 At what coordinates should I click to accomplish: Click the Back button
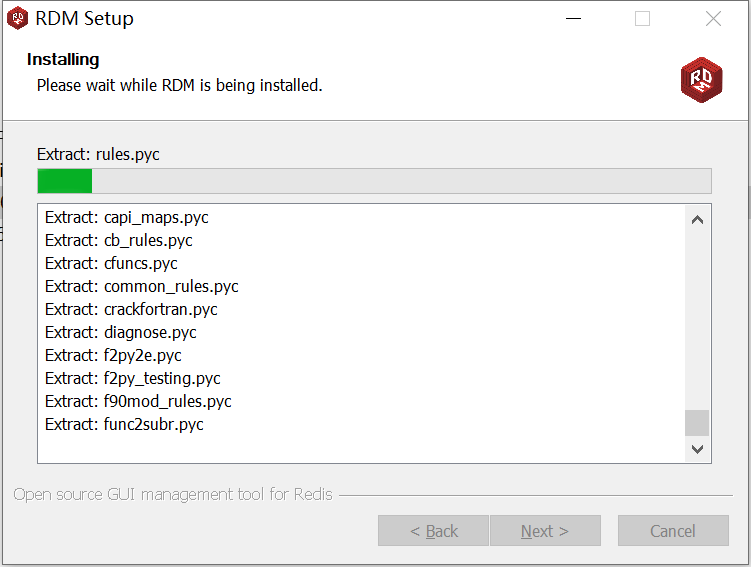pyautogui.click(x=433, y=531)
